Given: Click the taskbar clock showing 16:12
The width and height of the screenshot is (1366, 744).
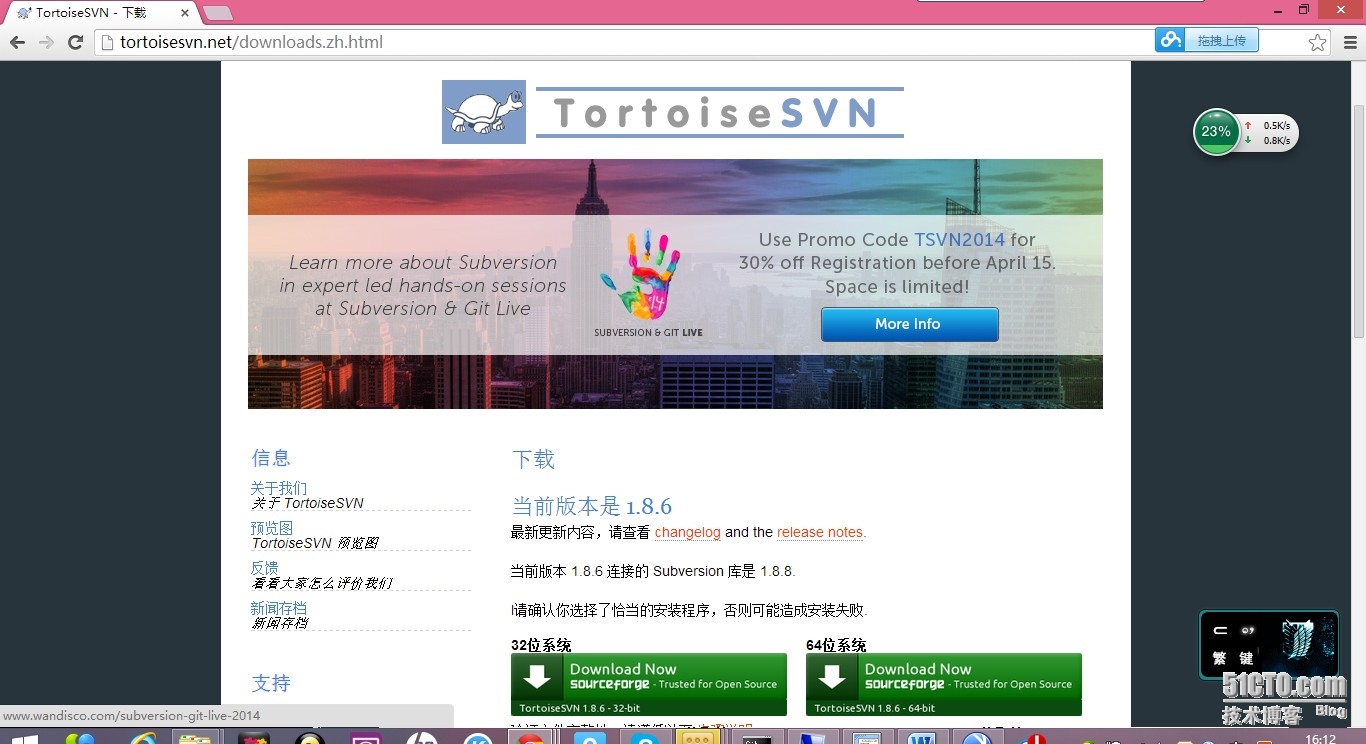Looking at the screenshot, I should pyautogui.click(x=1321, y=738).
